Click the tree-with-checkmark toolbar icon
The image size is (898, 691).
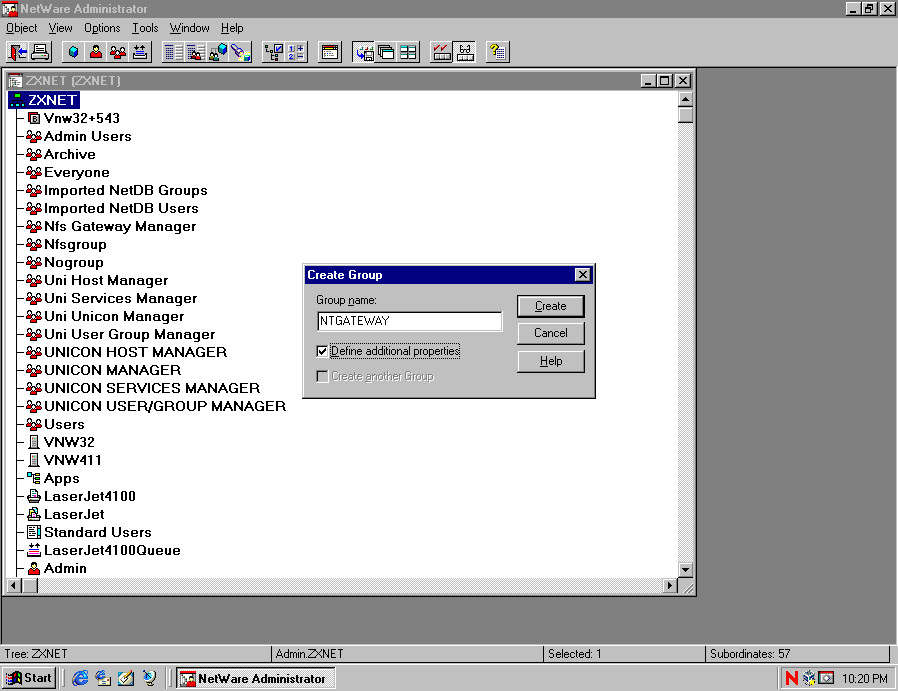pyautogui.click(x=274, y=52)
